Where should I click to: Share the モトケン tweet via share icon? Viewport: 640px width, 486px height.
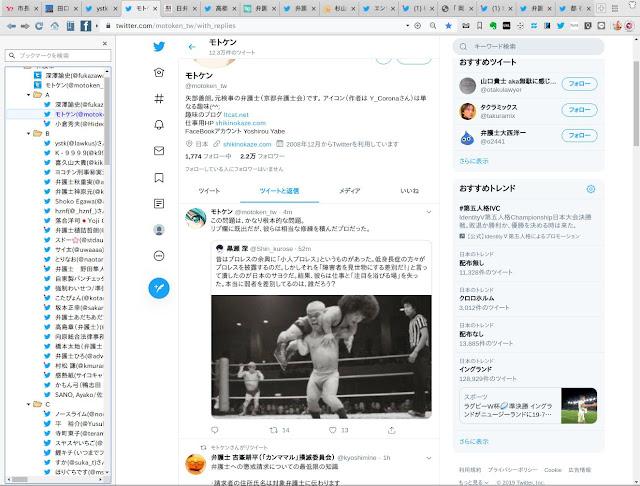(x=391, y=430)
